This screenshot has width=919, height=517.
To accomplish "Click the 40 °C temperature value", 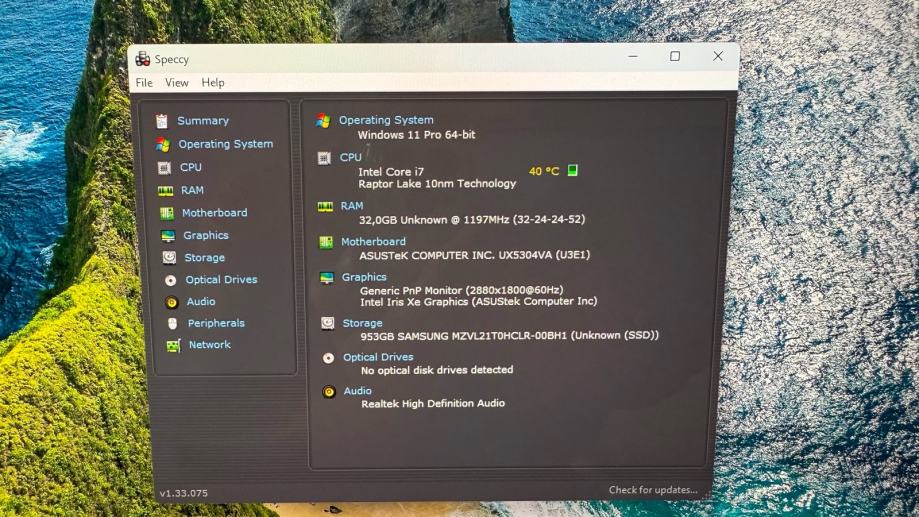I will (544, 171).
